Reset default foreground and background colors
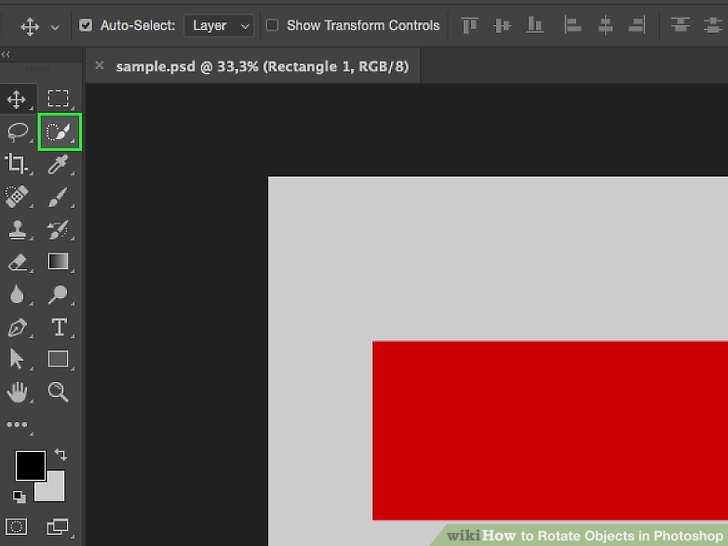Image resolution: width=728 pixels, height=546 pixels. click(x=19, y=496)
